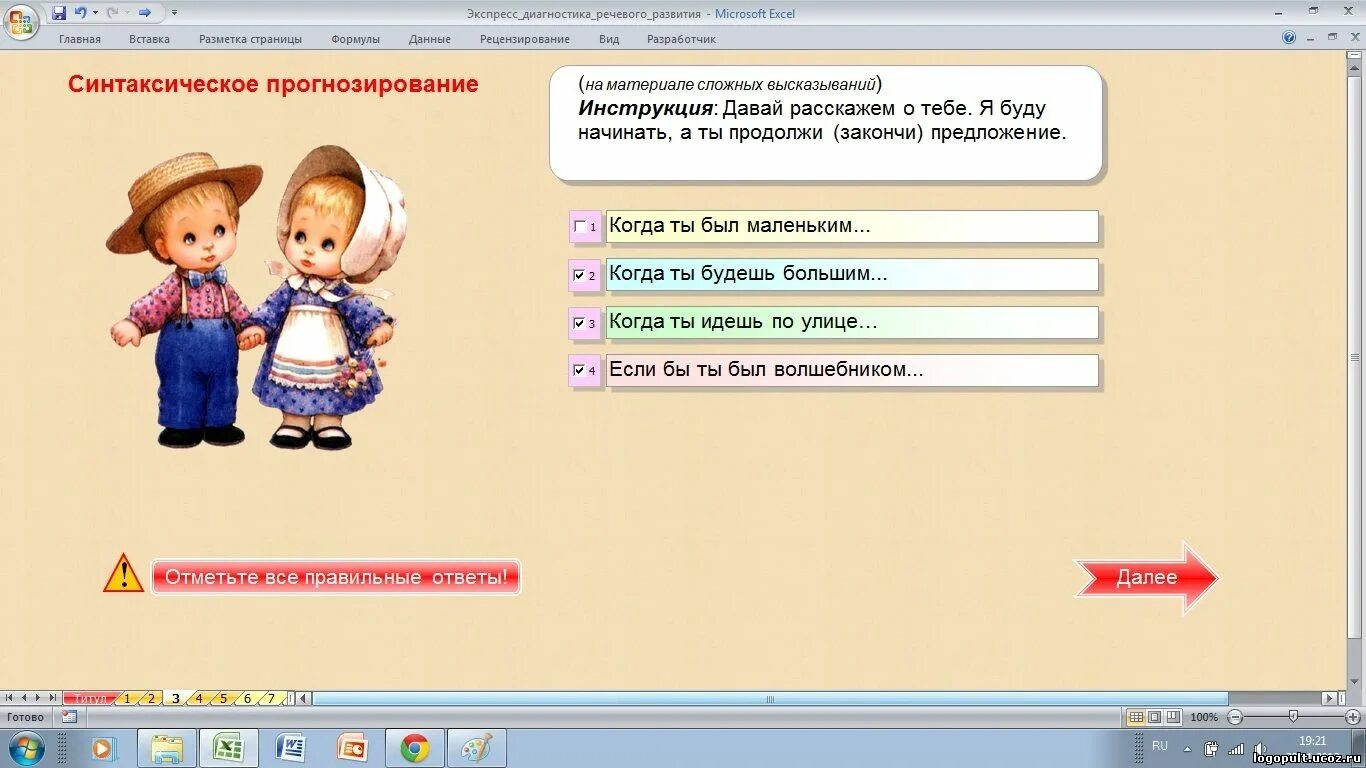Click the 100% zoom level

coord(1204,717)
